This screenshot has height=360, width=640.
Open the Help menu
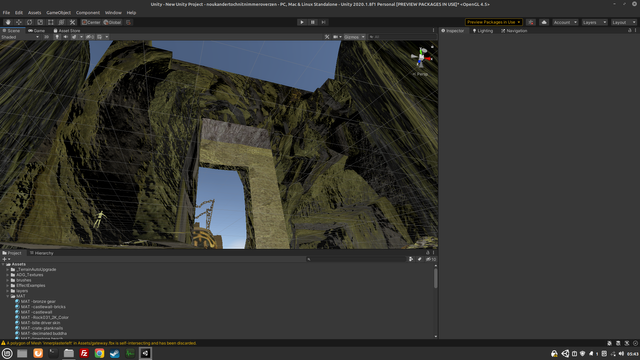[x=131, y=13]
